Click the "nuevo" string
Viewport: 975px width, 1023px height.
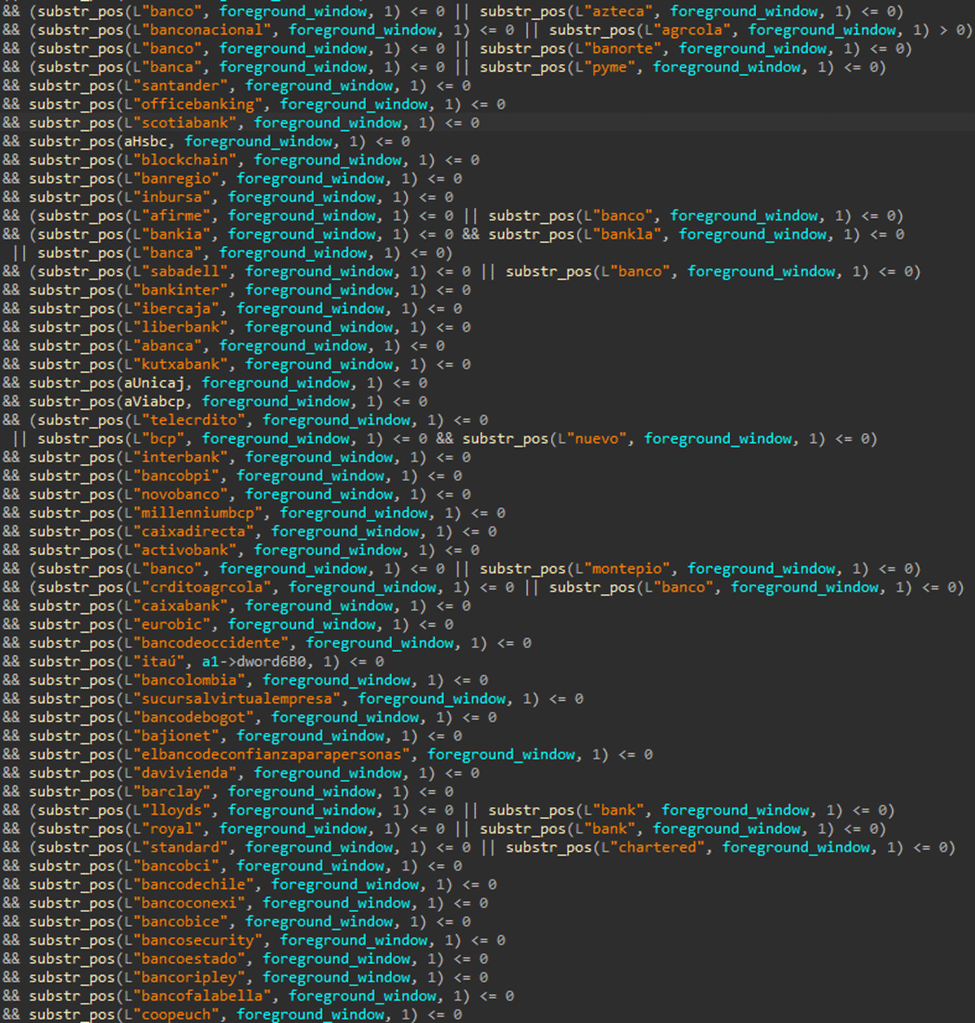pyautogui.click(x=596, y=439)
